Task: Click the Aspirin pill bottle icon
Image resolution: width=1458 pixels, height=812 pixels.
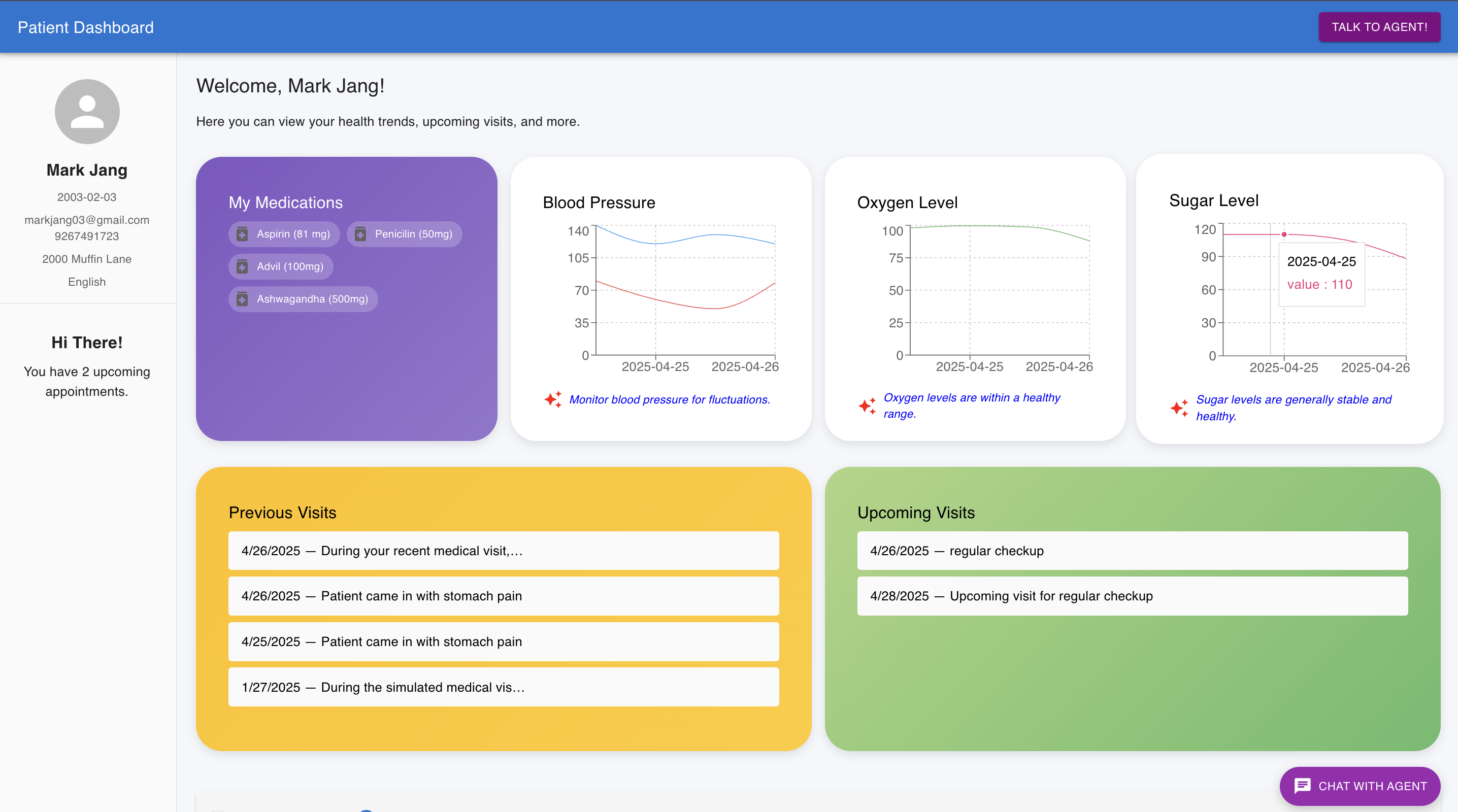Action: point(242,234)
